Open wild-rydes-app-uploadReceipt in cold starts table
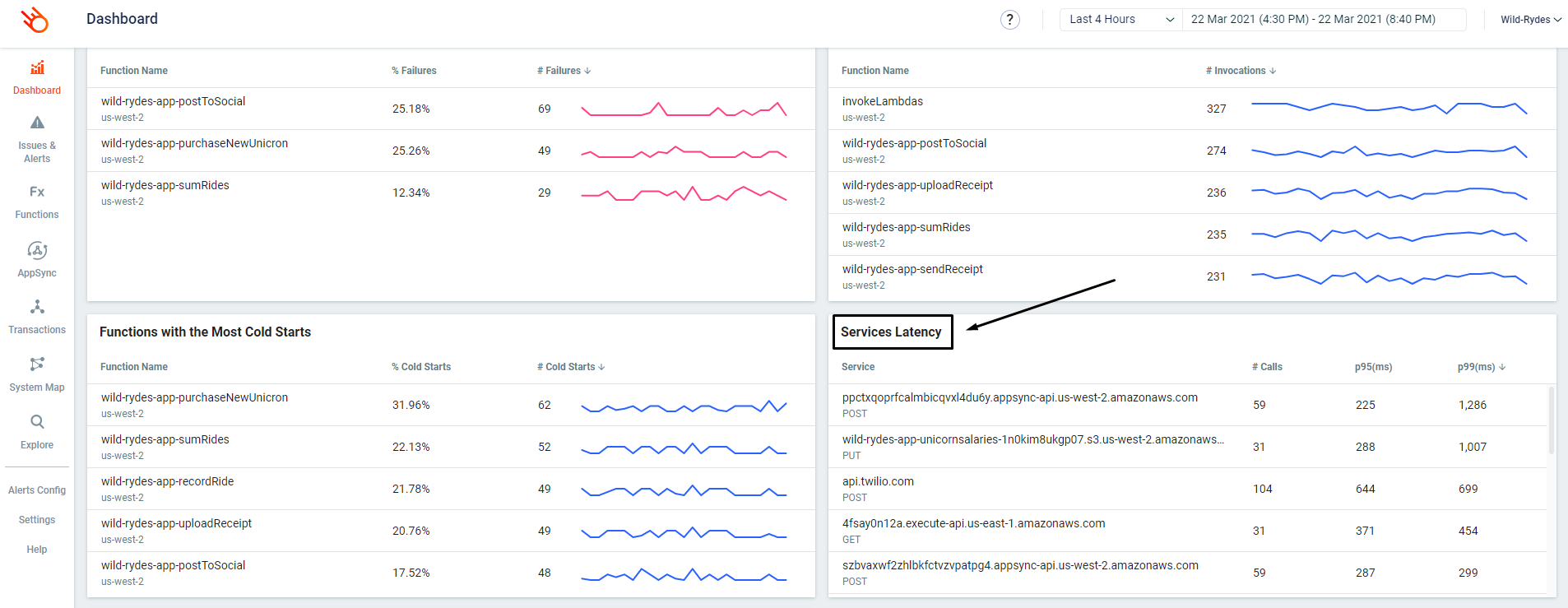 point(176,523)
